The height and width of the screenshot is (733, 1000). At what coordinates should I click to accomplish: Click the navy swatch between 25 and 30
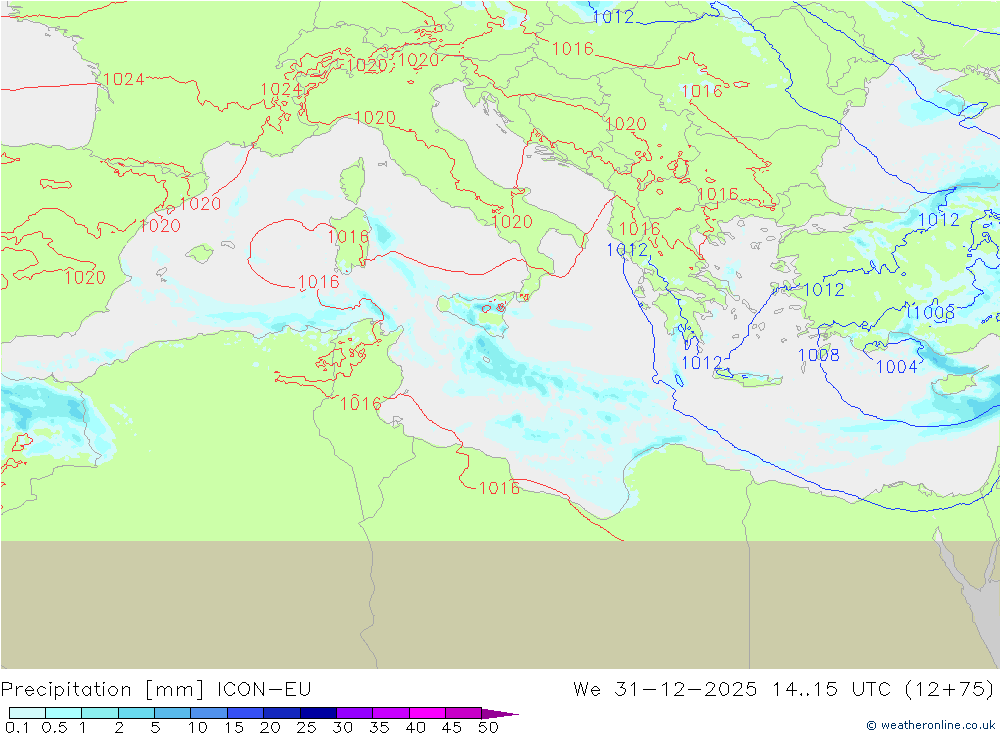318,713
